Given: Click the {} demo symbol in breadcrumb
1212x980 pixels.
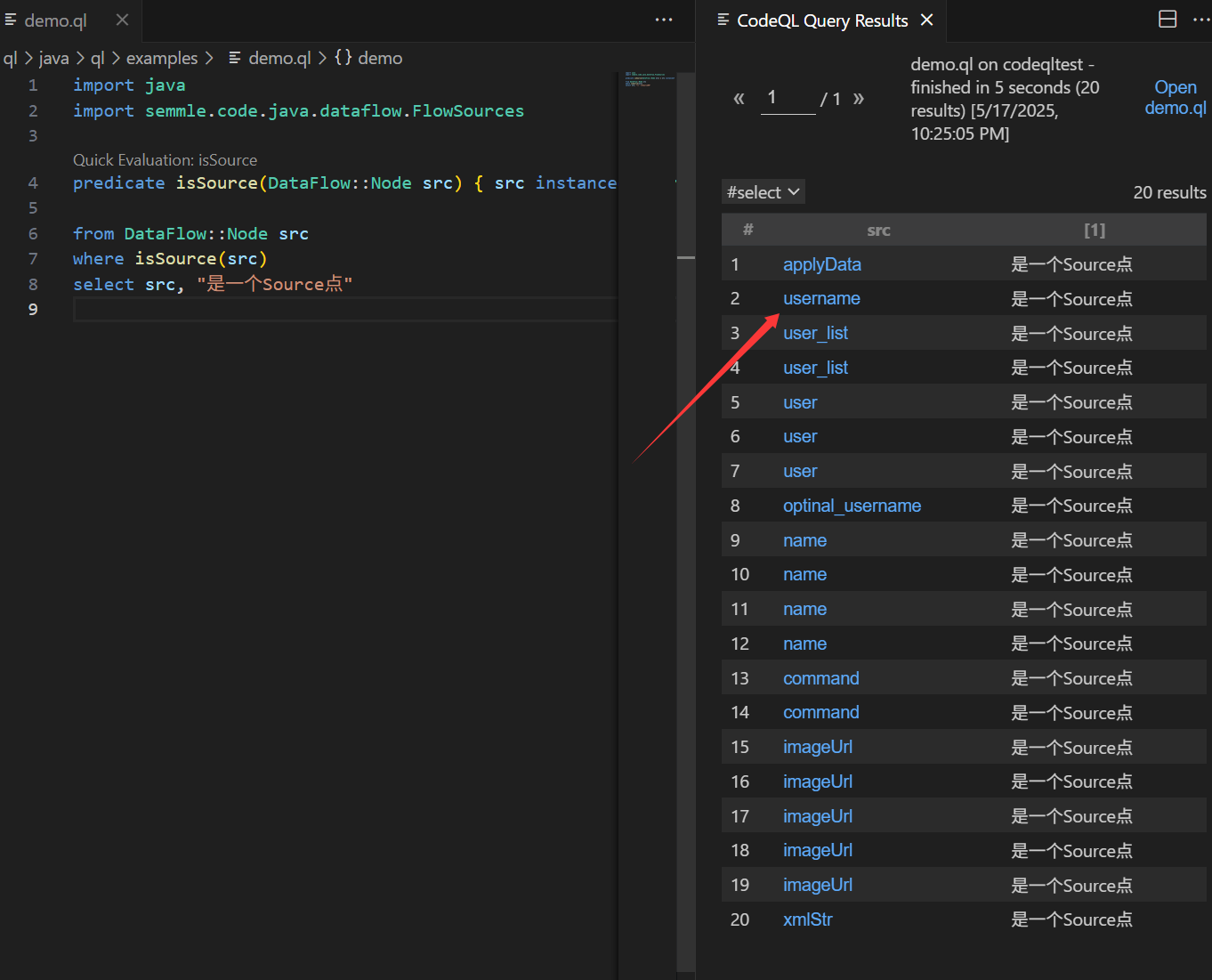Looking at the screenshot, I should [x=368, y=57].
